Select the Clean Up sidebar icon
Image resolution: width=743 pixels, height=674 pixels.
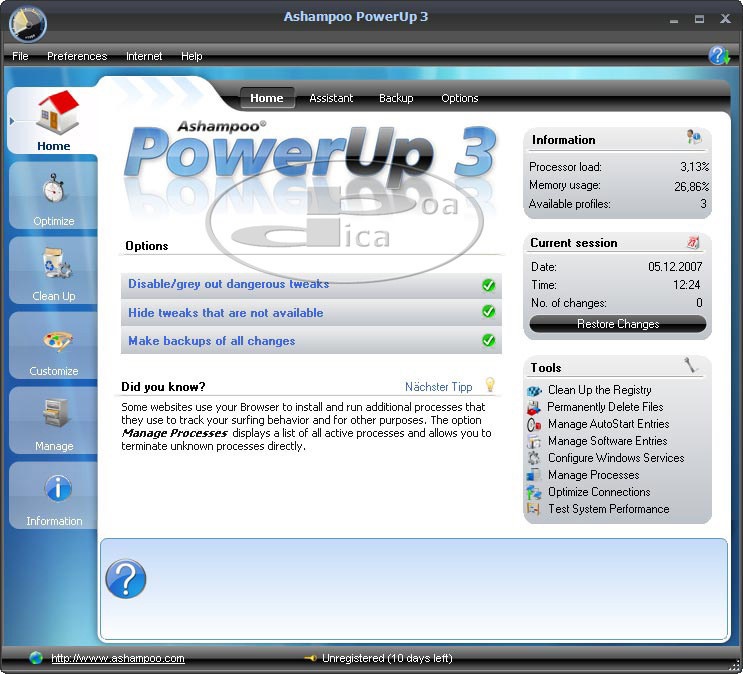tap(54, 266)
